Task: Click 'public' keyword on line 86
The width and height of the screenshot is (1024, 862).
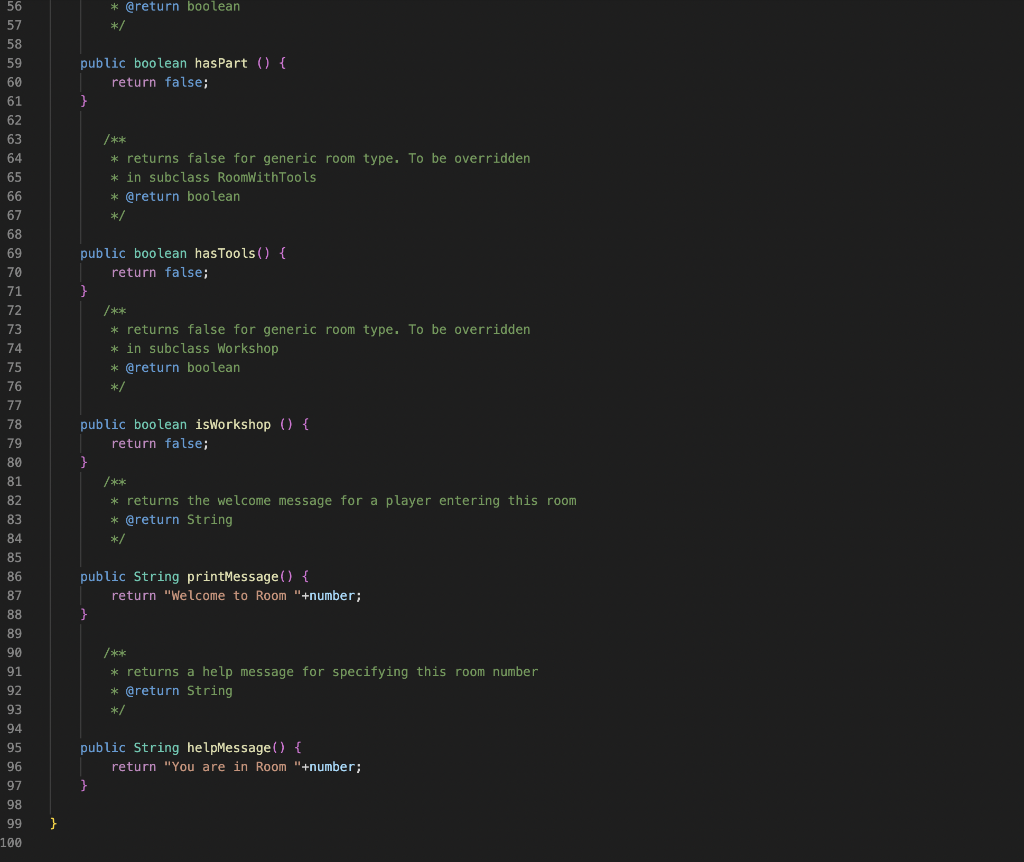Action: point(103,577)
